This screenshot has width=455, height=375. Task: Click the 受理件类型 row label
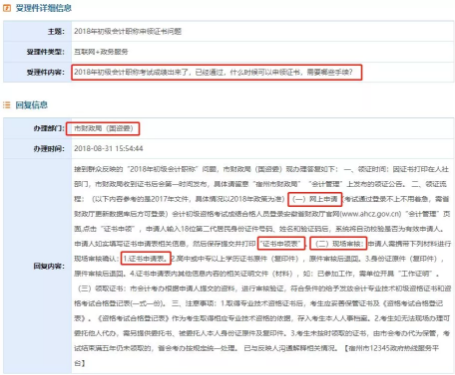point(46,52)
